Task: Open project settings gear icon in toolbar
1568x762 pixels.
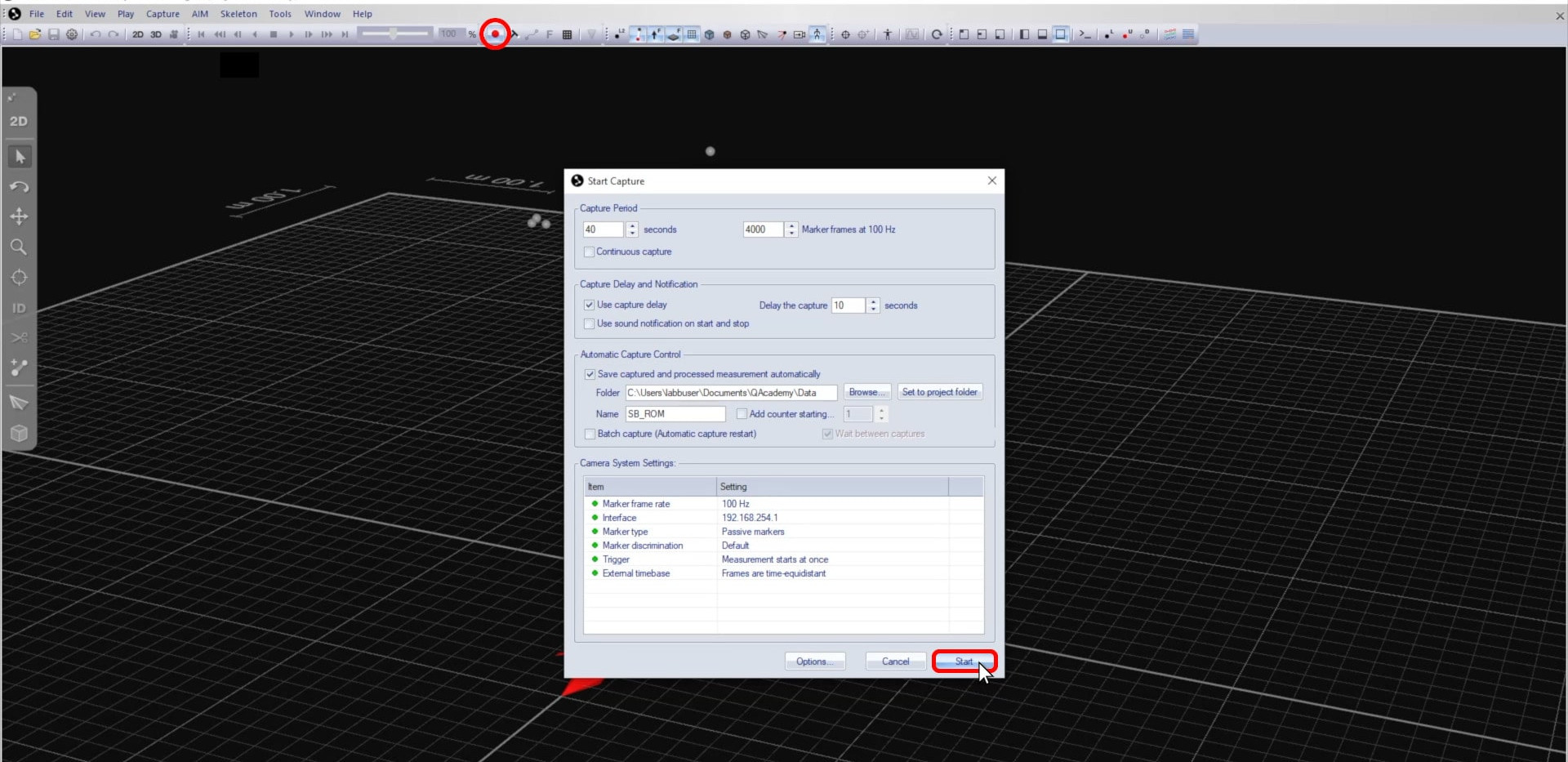Action: click(x=72, y=34)
